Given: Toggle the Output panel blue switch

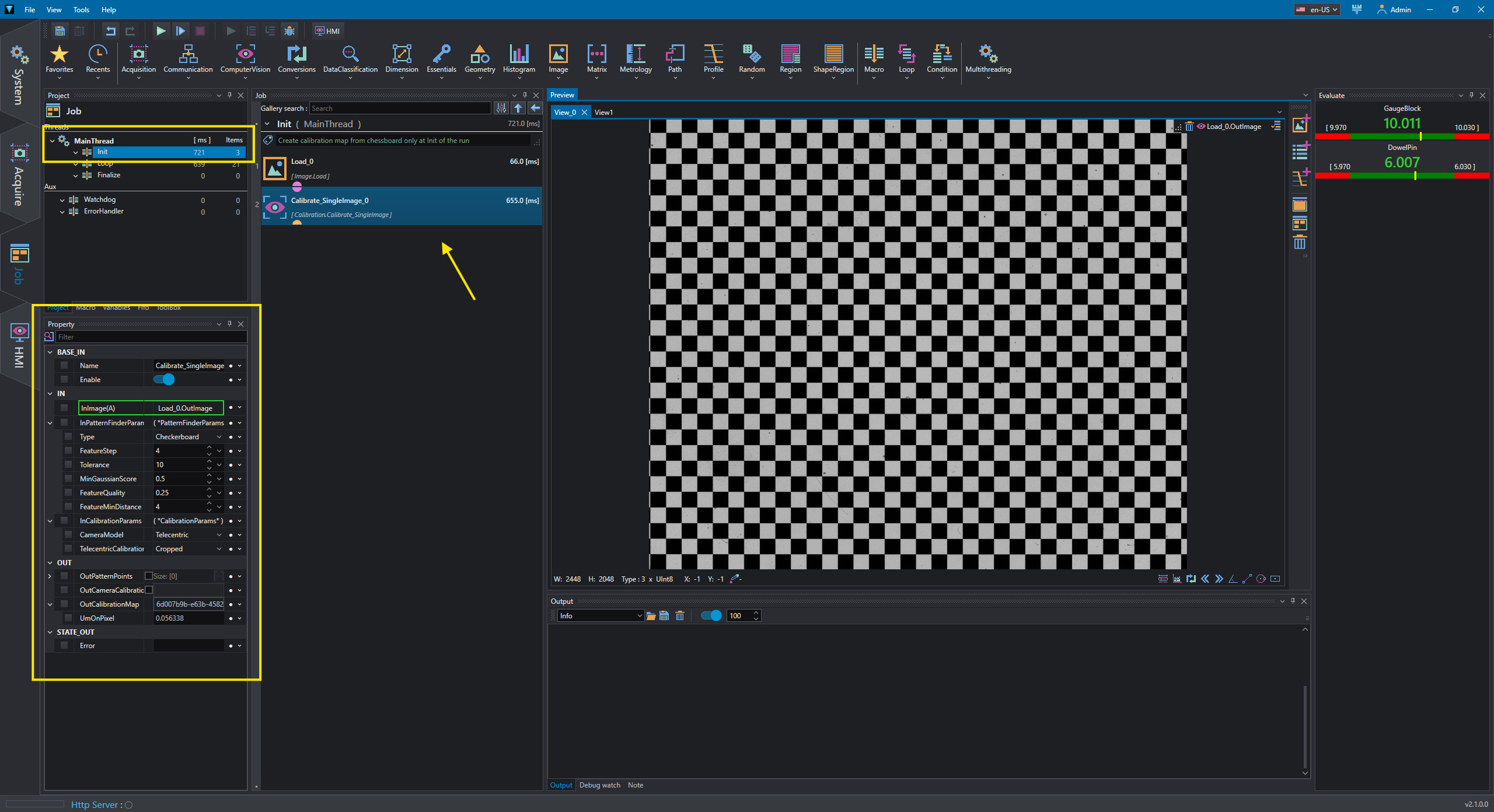Looking at the screenshot, I should pyautogui.click(x=711, y=616).
